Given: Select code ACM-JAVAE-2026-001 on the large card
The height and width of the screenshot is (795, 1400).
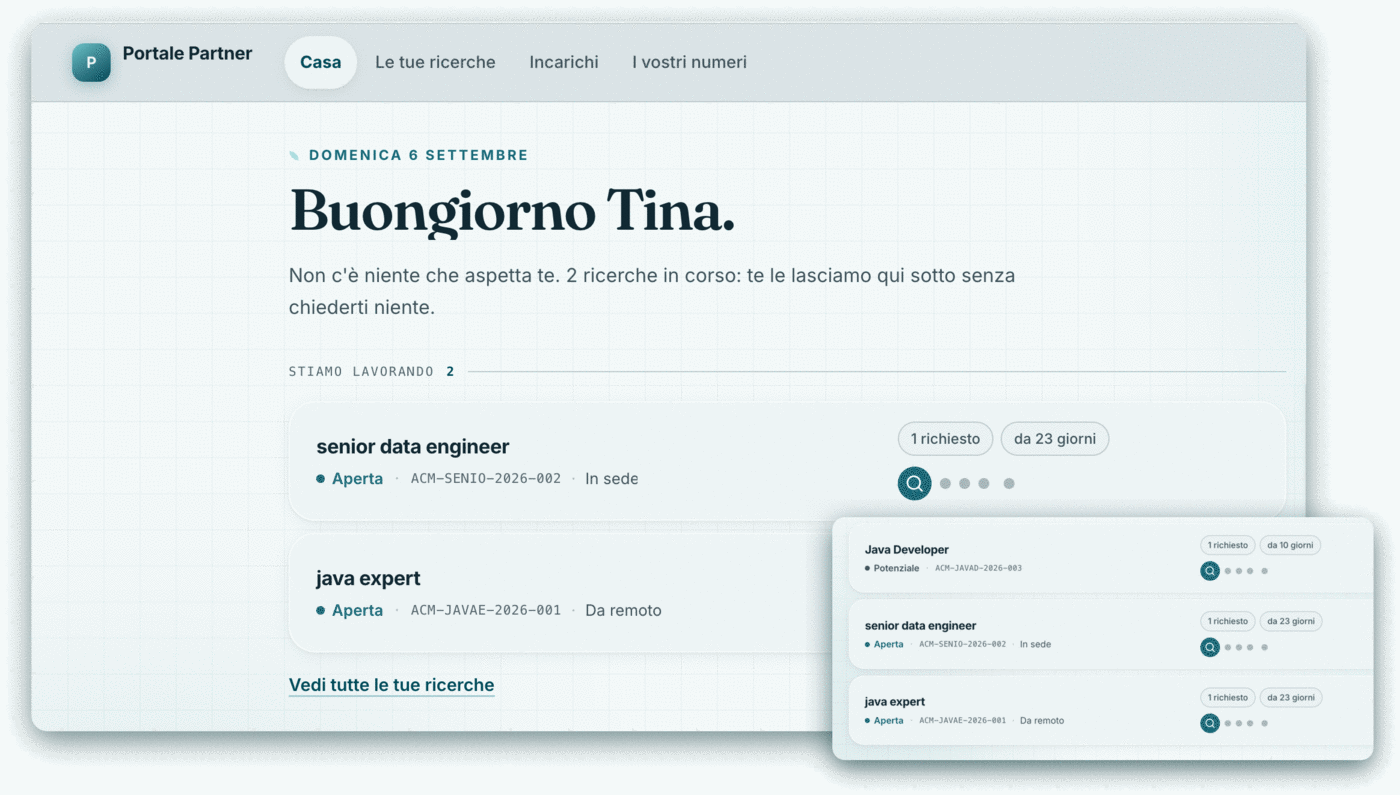Looking at the screenshot, I should [486, 610].
